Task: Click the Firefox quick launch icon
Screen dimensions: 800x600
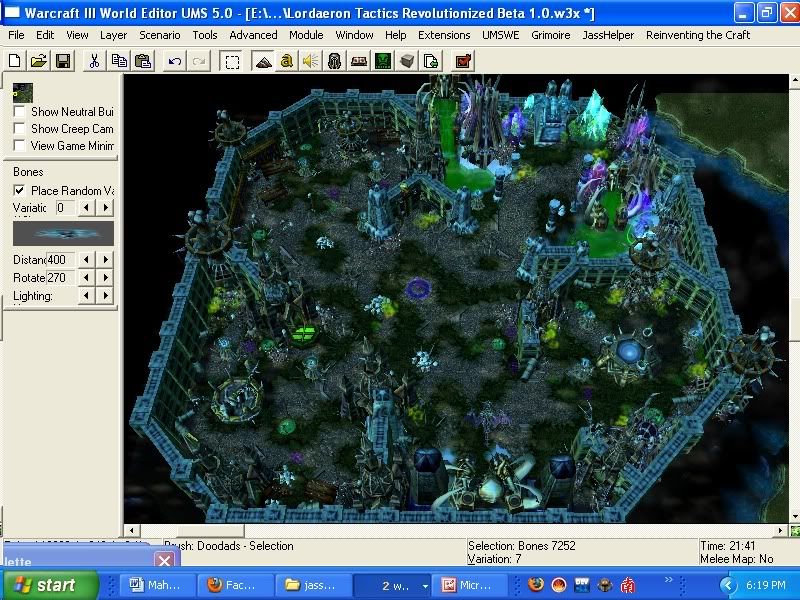Action: (x=536, y=585)
